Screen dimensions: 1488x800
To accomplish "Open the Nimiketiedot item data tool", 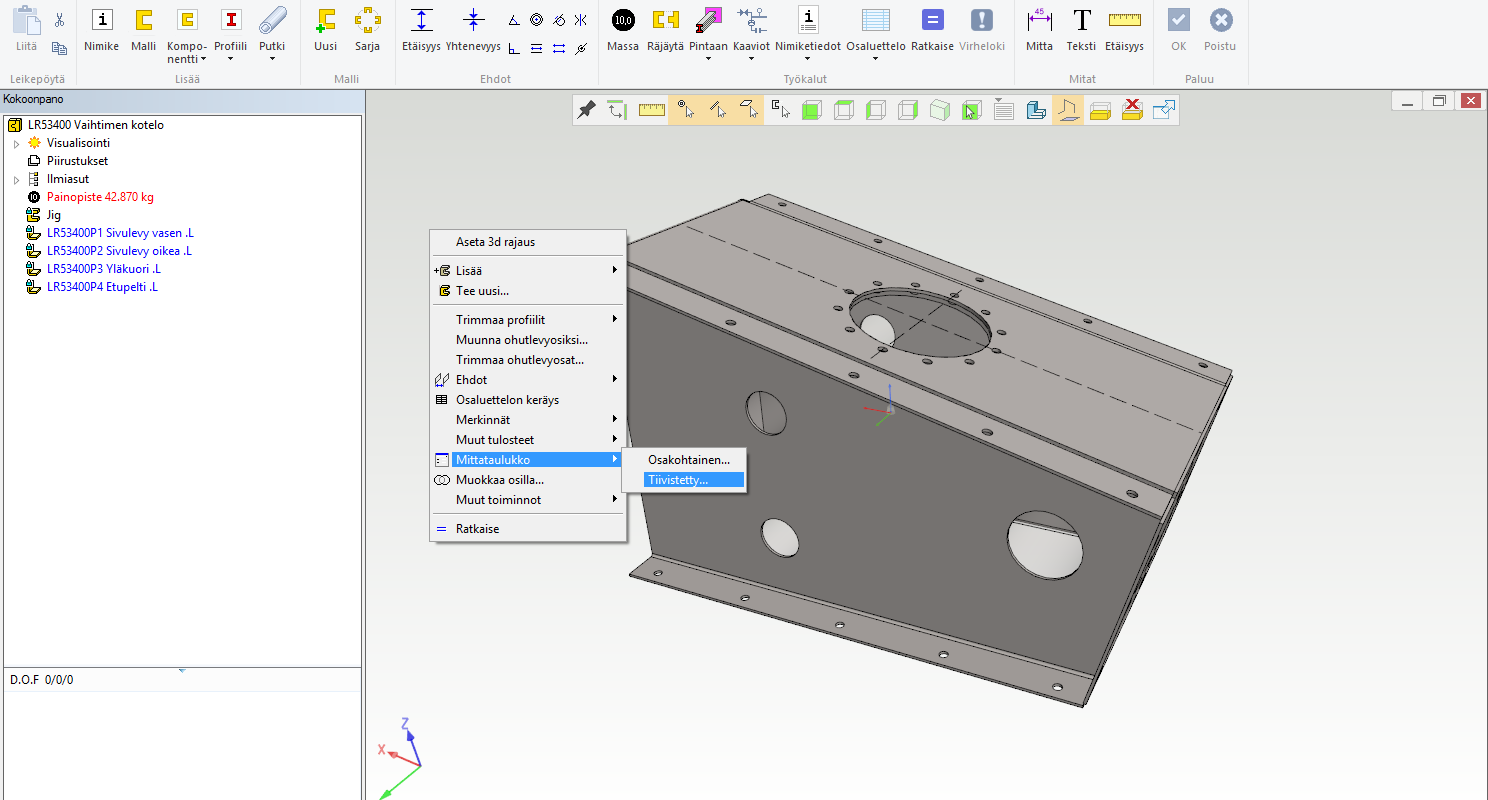I will [808, 21].
